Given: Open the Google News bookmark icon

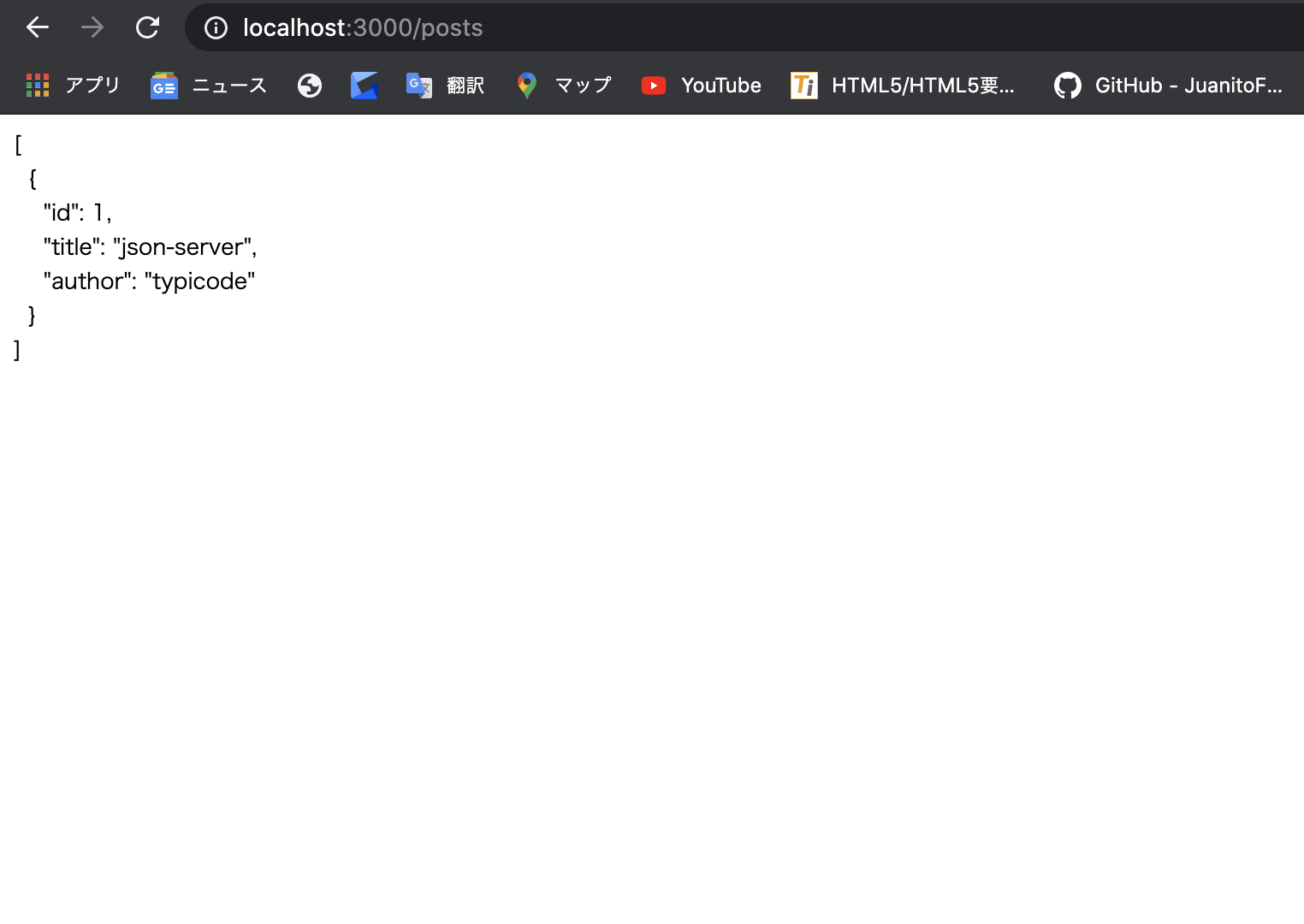Looking at the screenshot, I should click(164, 86).
